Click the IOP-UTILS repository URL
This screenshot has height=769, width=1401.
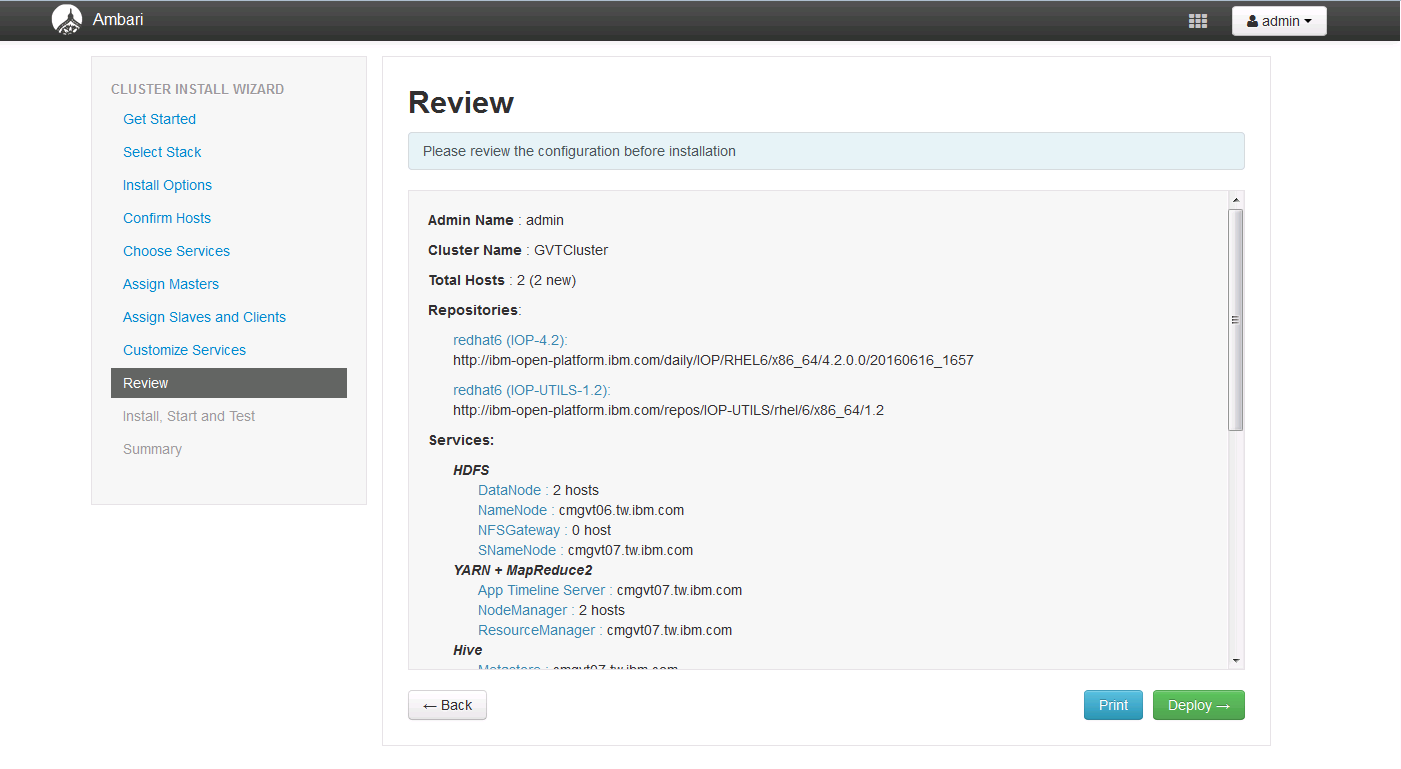[668, 410]
